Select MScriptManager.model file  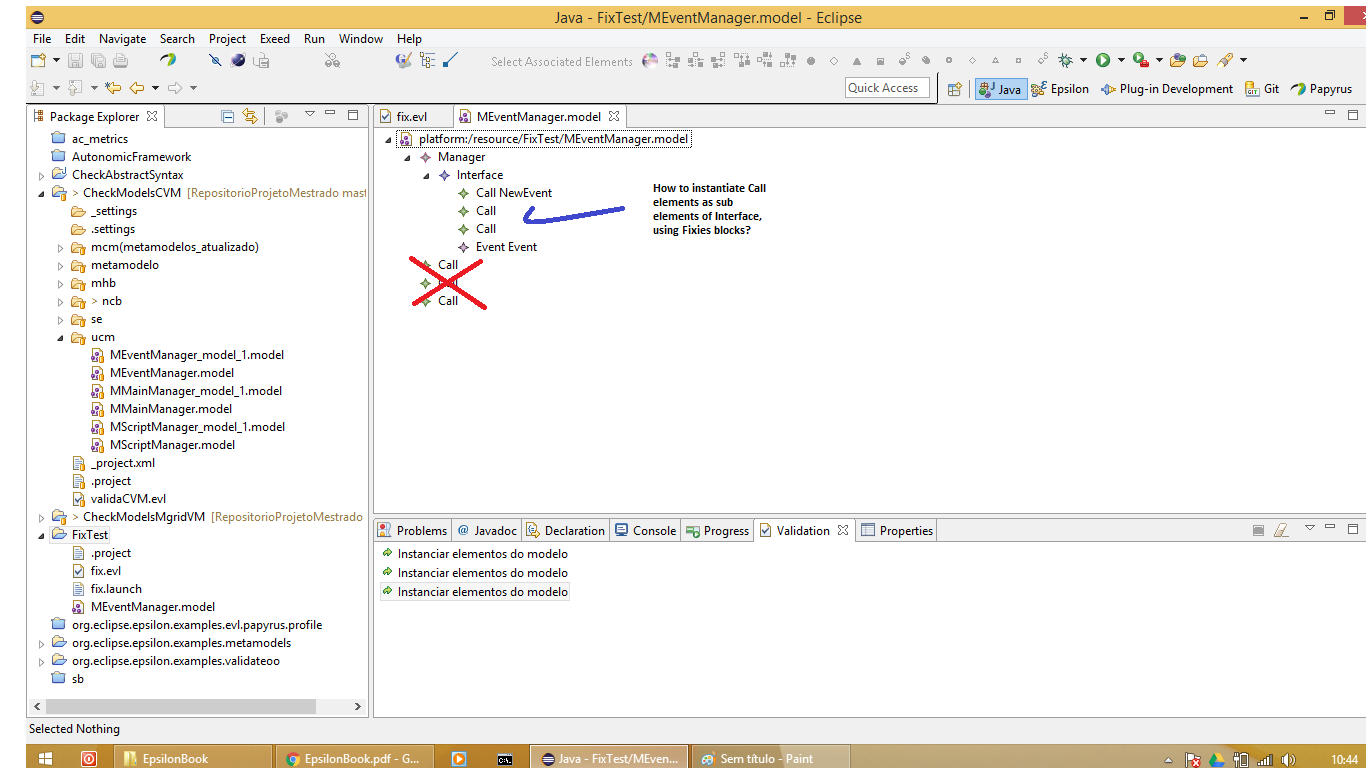click(172, 445)
